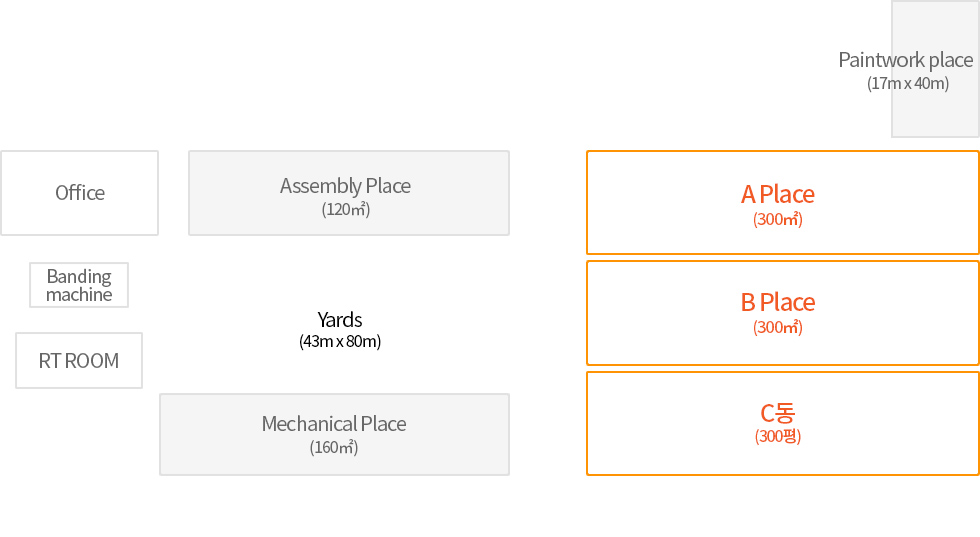Click empty area inside Assembly Place box left side
The image size is (980, 537).
point(231,193)
